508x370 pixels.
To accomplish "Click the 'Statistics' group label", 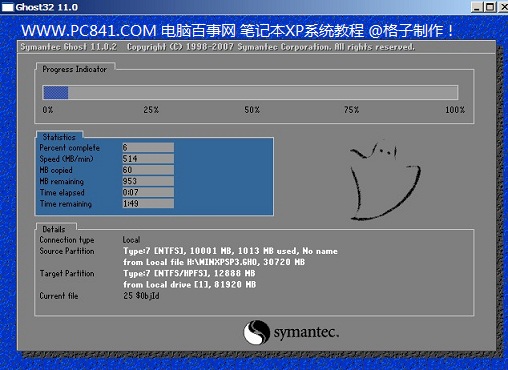I will pyautogui.click(x=59, y=137).
